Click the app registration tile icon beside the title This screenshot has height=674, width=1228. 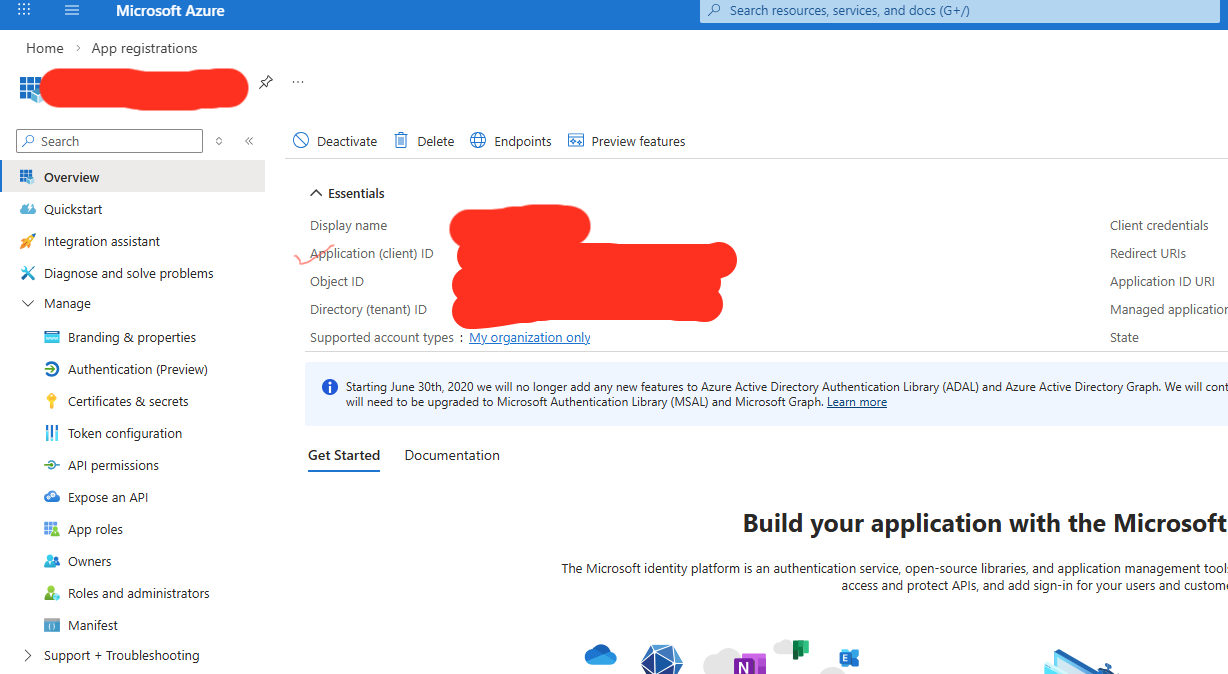click(x=30, y=88)
